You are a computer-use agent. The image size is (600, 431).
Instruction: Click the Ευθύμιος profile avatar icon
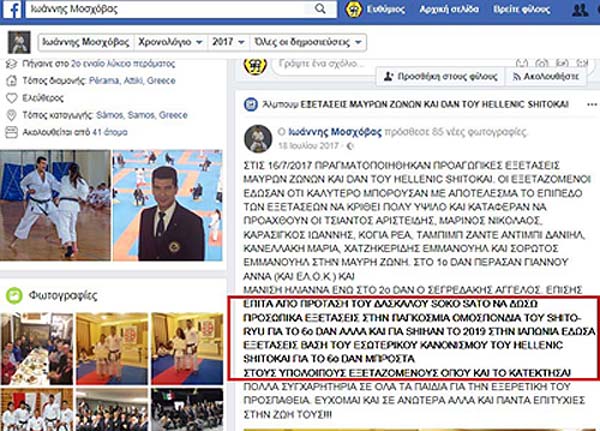(354, 11)
